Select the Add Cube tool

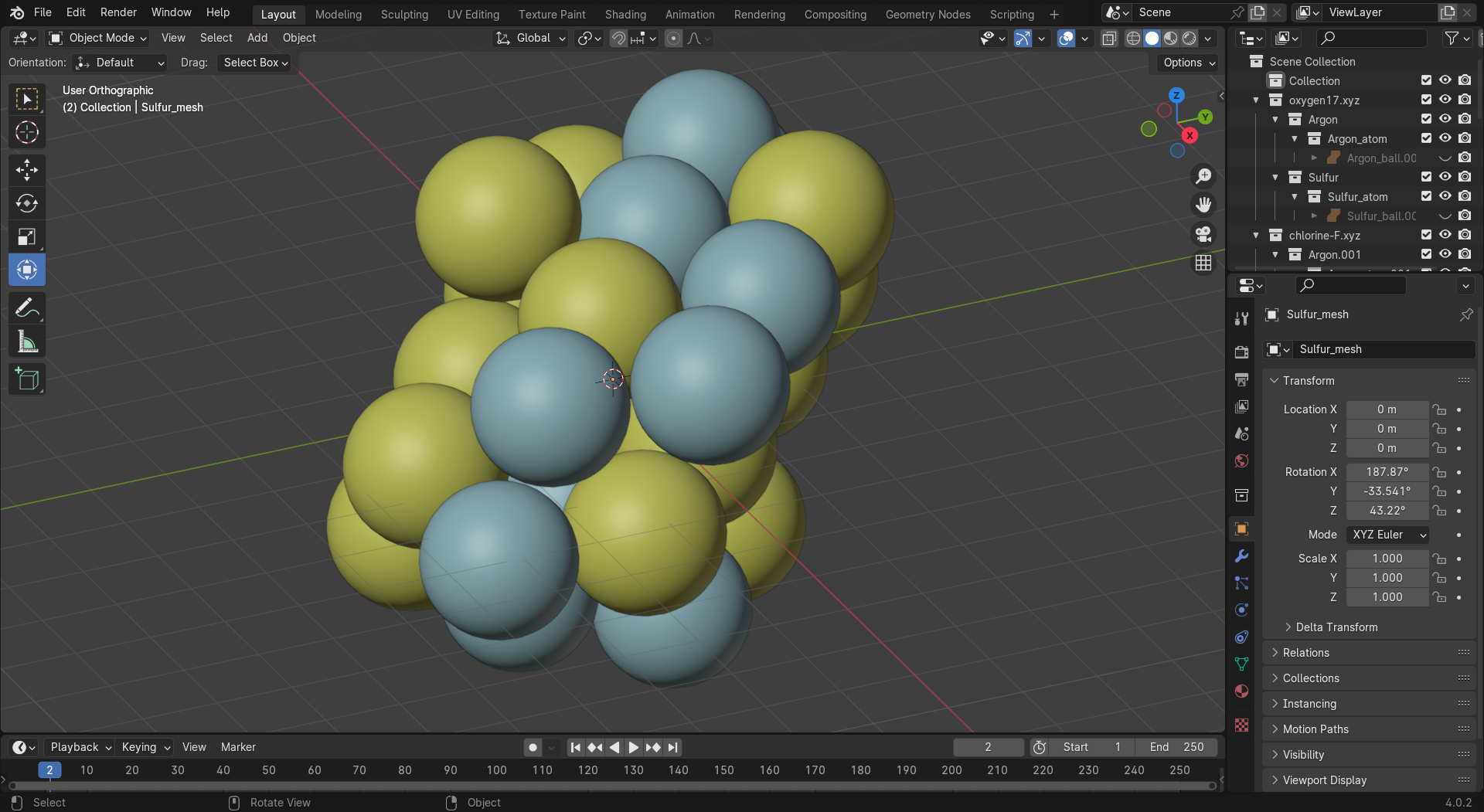(27, 379)
